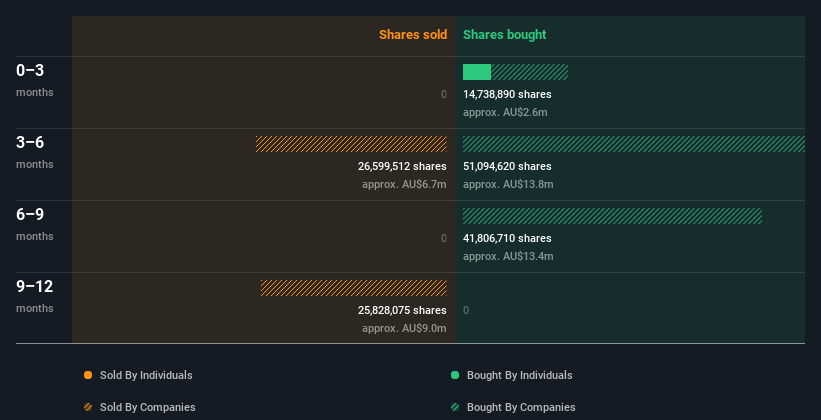Click the 51,094,620 shares value

[x=507, y=167]
